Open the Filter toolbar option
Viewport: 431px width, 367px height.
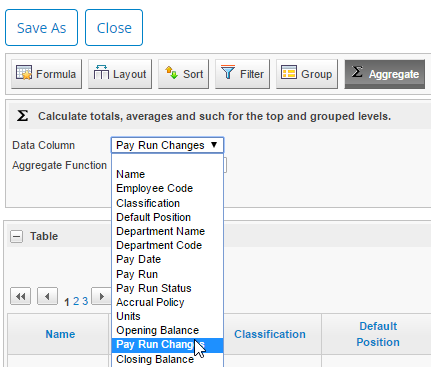242,74
